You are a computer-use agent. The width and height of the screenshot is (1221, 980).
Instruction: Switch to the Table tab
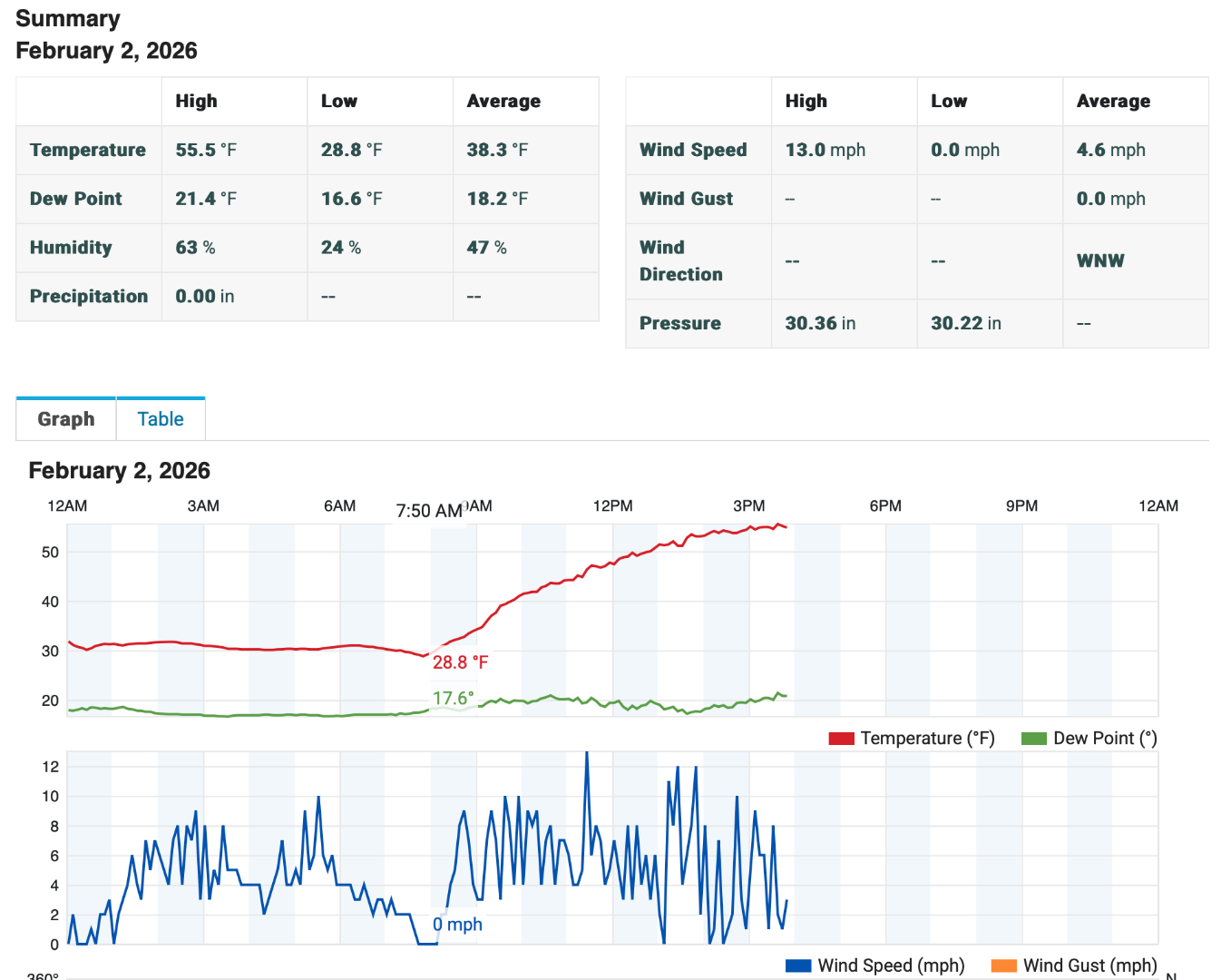(161, 419)
